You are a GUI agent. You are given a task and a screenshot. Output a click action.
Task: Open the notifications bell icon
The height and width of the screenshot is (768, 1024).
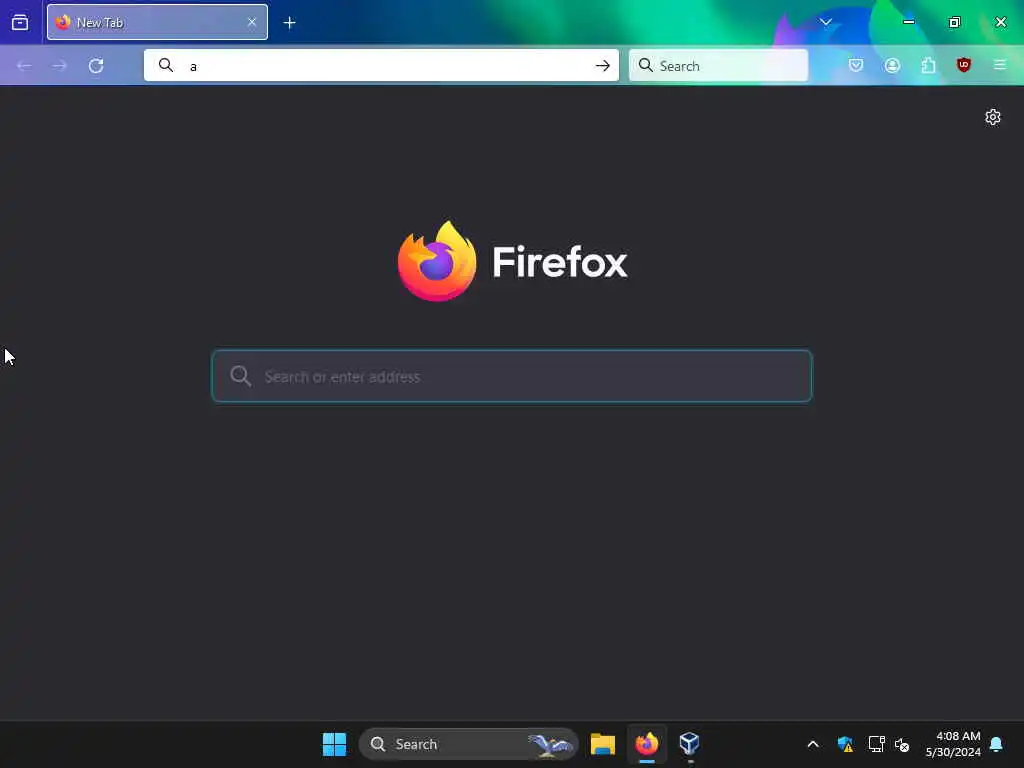997,744
